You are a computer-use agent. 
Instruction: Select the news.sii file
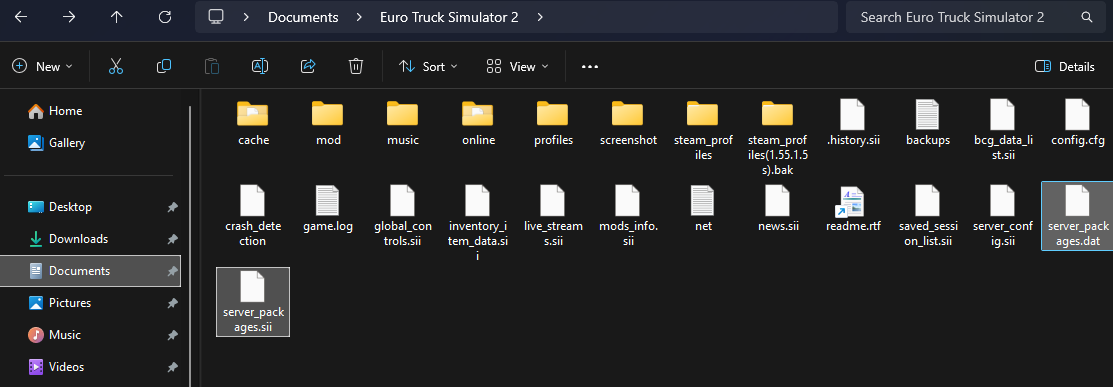click(x=777, y=208)
